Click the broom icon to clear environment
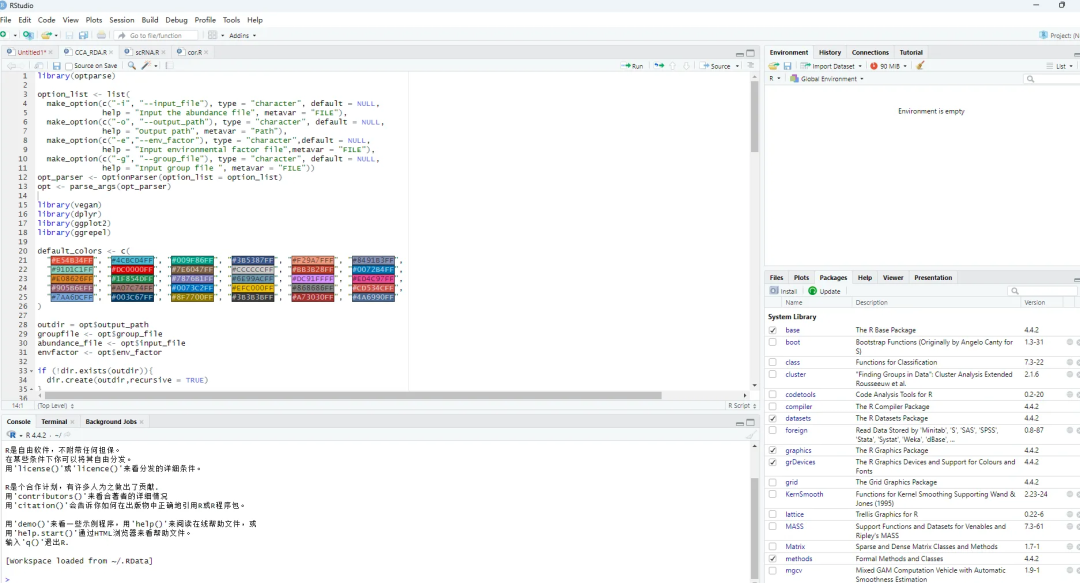 920,66
